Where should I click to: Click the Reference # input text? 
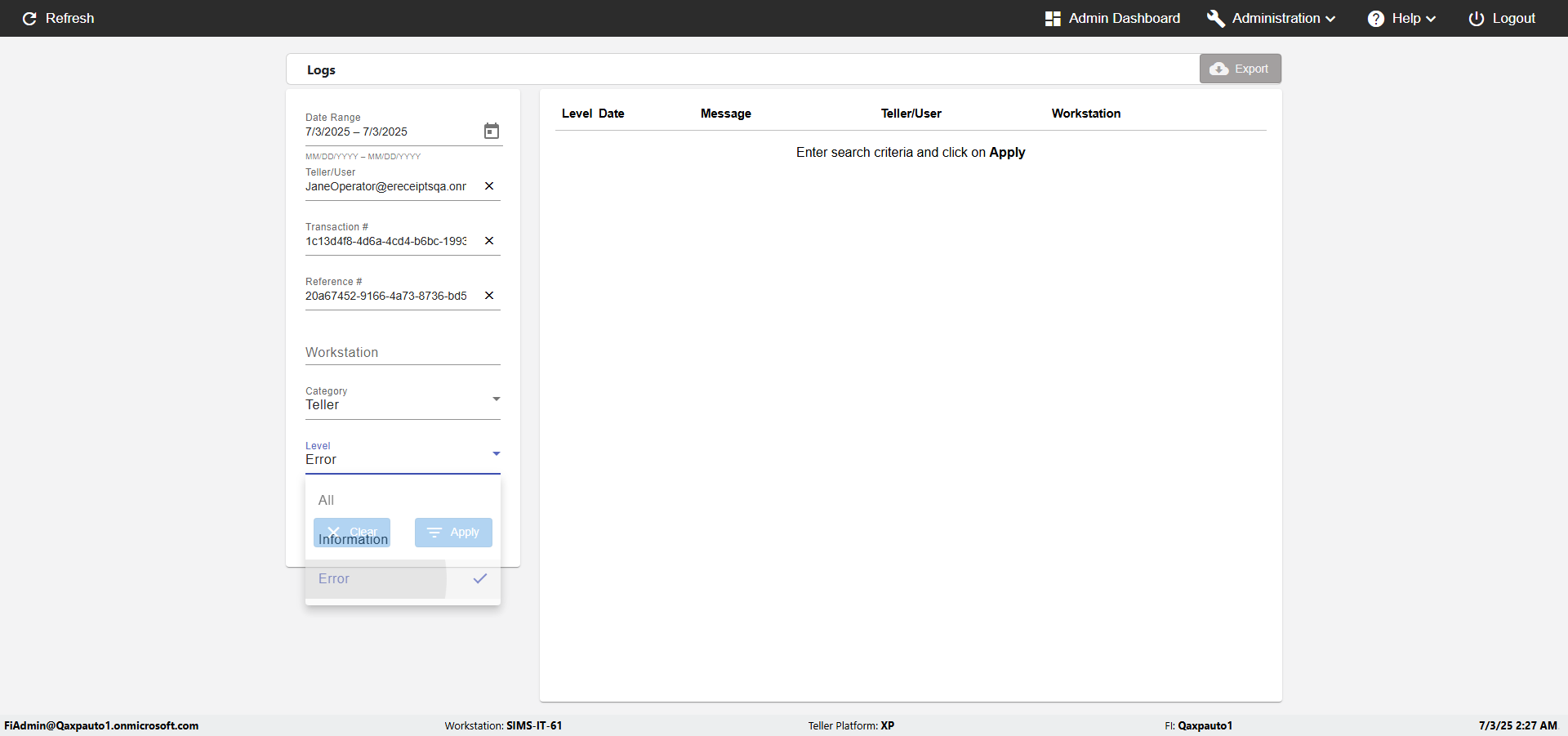pyautogui.click(x=386, y=296)
